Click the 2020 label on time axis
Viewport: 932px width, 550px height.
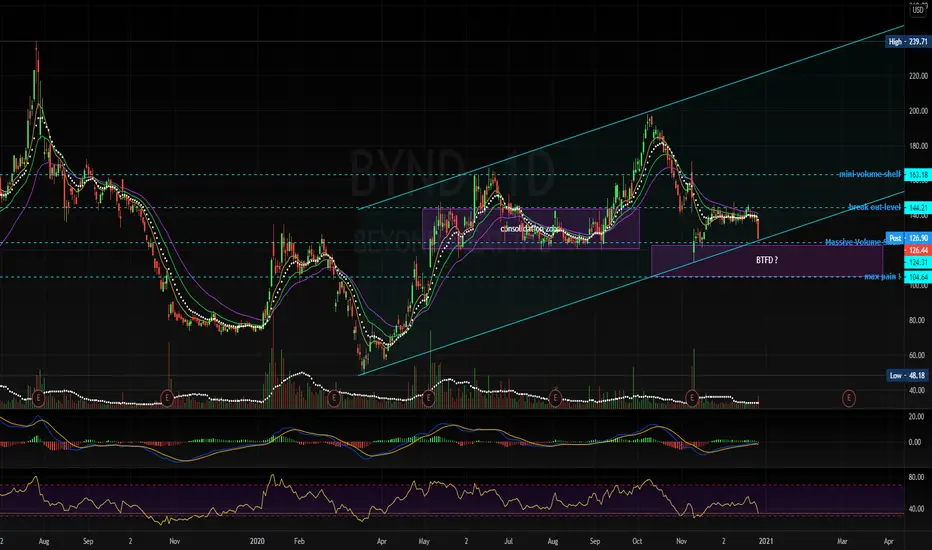[257, 541]
